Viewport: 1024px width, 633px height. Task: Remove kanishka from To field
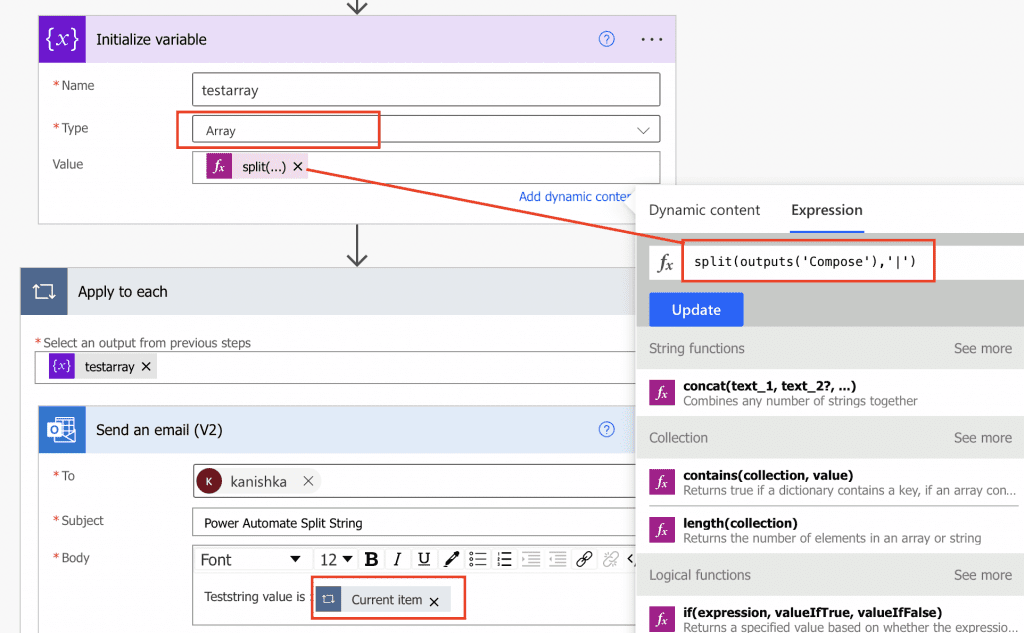click(x=308, y=481)
